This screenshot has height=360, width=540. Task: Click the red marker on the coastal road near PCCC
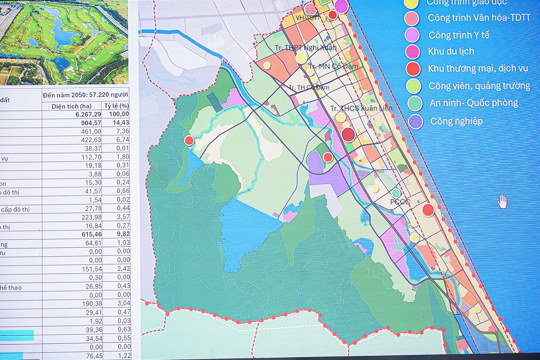point(428,209)
